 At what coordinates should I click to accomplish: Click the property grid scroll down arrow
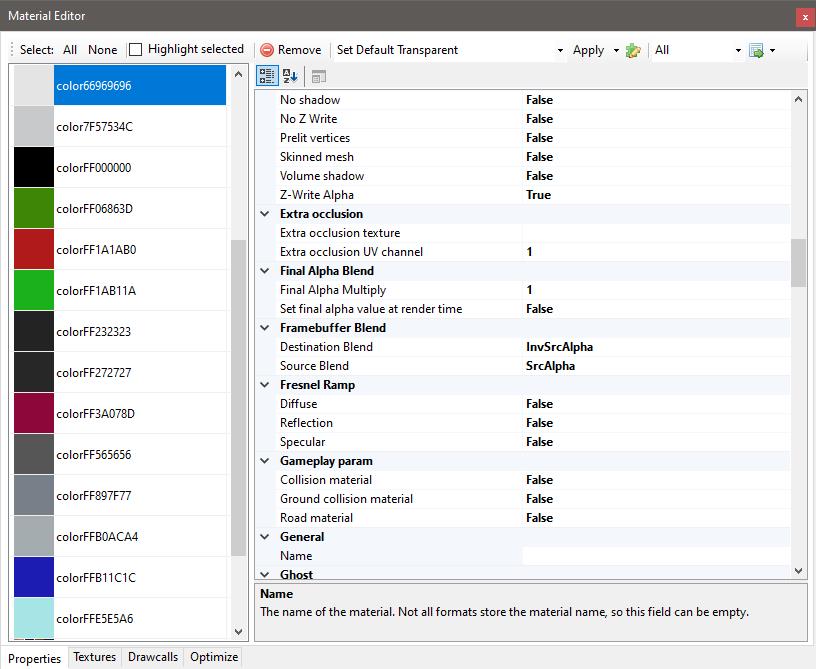798,571
